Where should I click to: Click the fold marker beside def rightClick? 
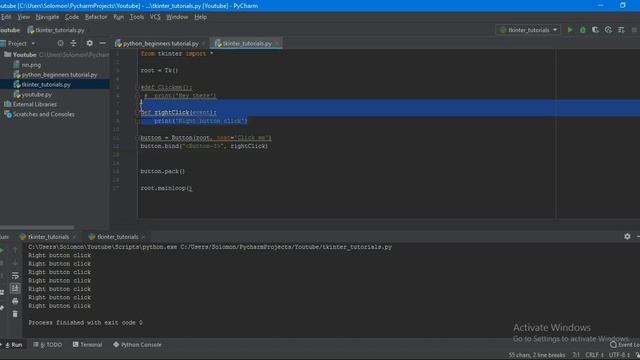[138, 113]
